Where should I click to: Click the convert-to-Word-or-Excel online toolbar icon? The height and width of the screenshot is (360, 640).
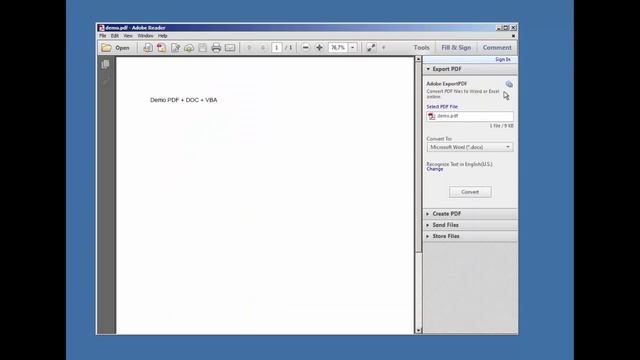(148, 48)
